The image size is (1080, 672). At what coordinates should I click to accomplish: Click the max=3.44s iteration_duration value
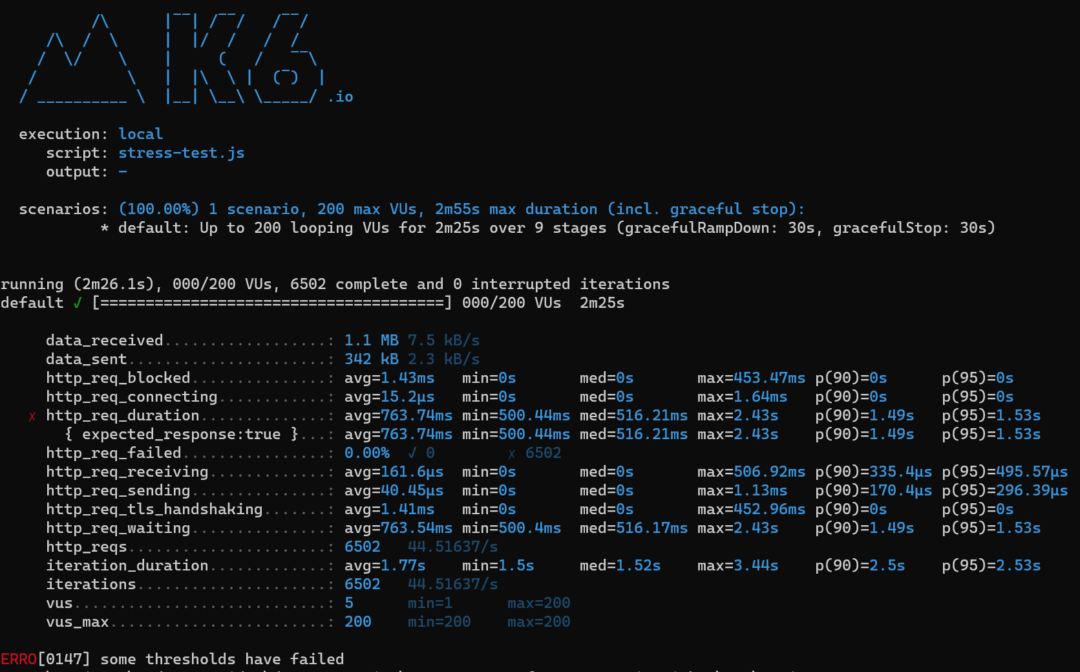point(738,566)
